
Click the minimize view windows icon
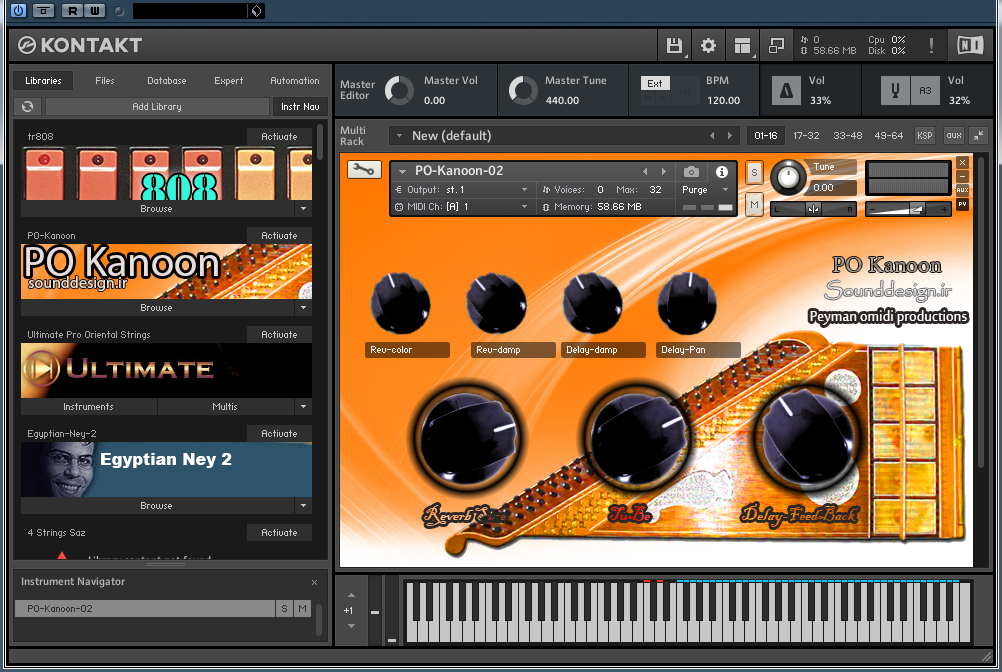pos(776,45)
